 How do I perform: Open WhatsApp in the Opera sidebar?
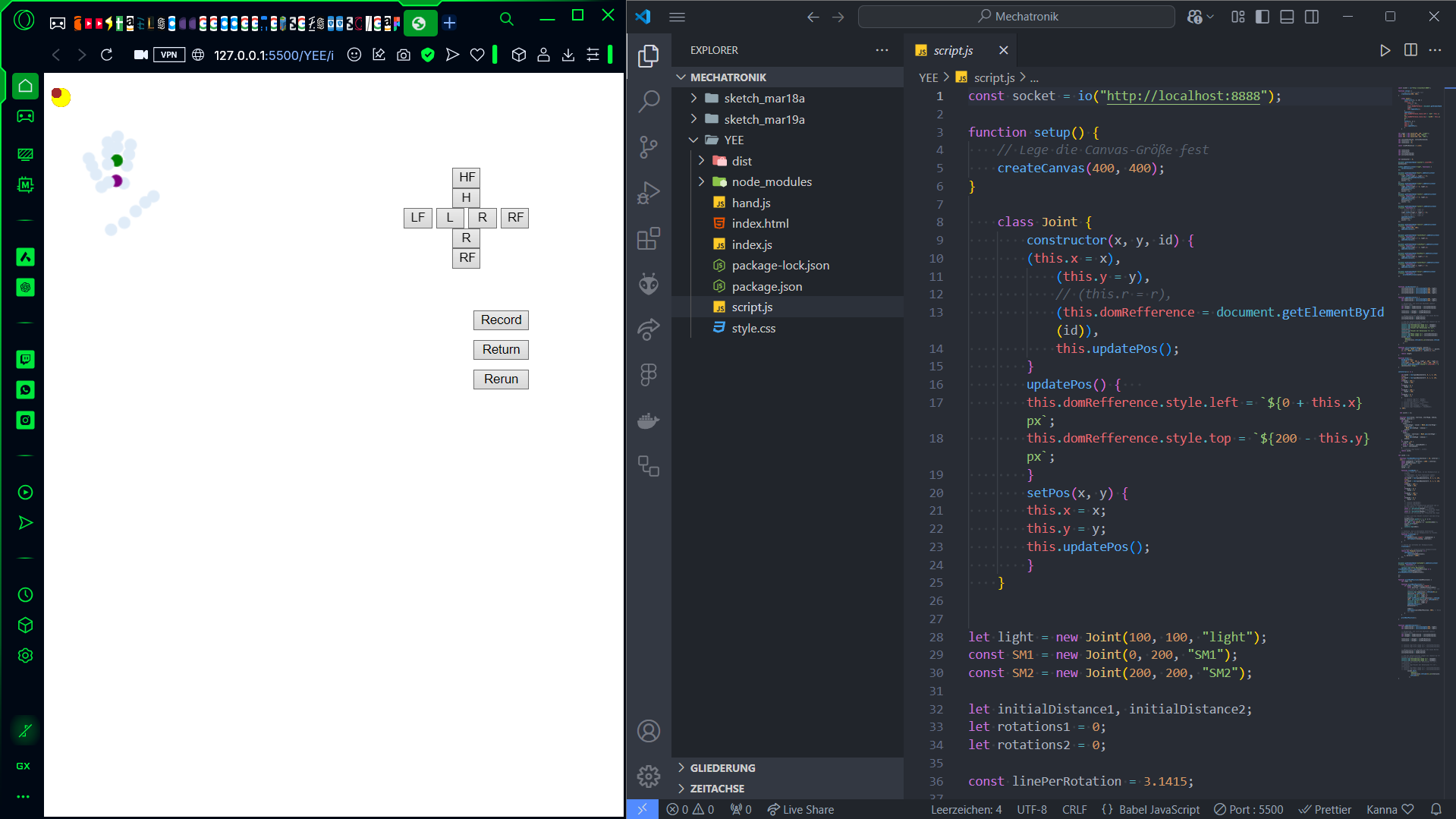point(25,389)
